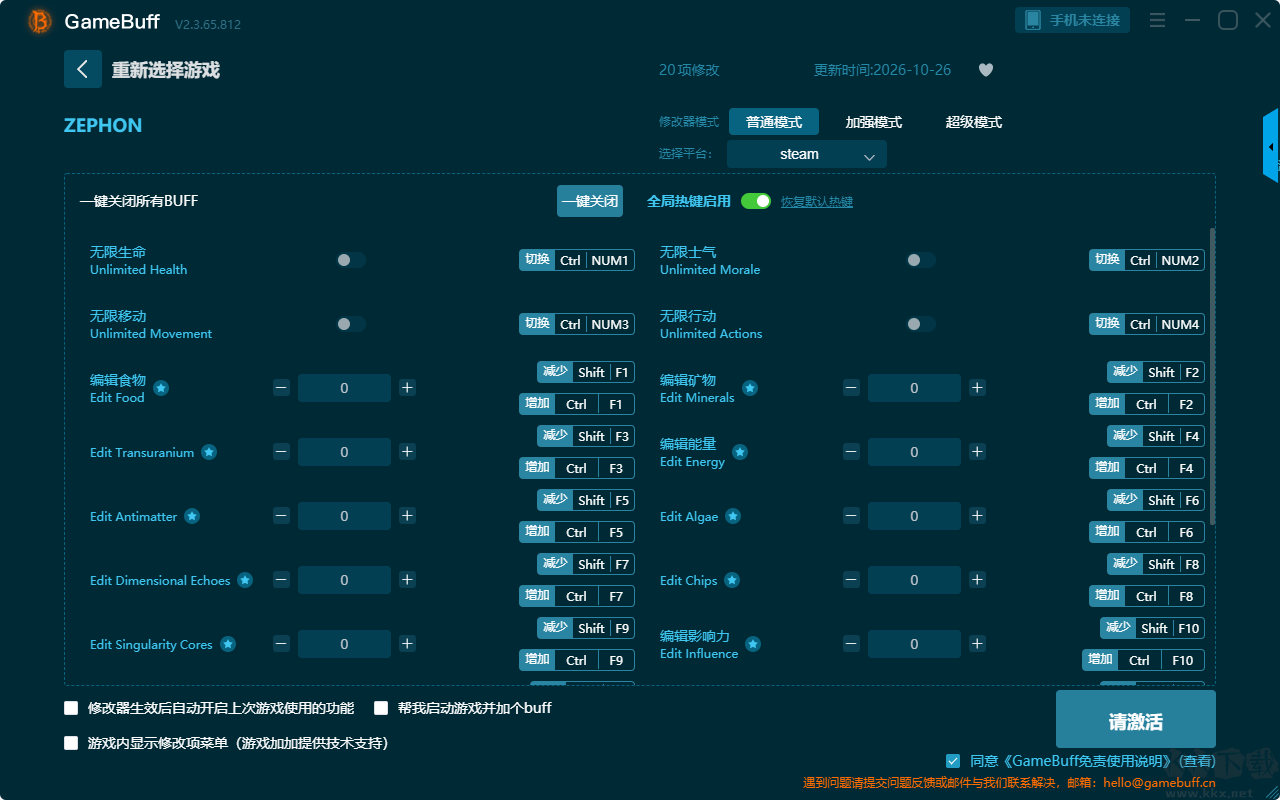Screen dimensions: 1280x800
Task: Click the heart favorite icon
Action: (986, 70)
